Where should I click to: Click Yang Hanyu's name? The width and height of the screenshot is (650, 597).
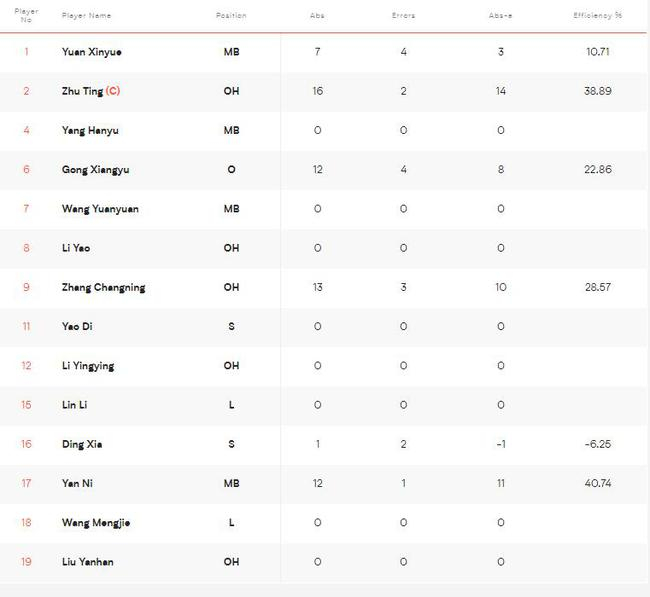[90, 130]
